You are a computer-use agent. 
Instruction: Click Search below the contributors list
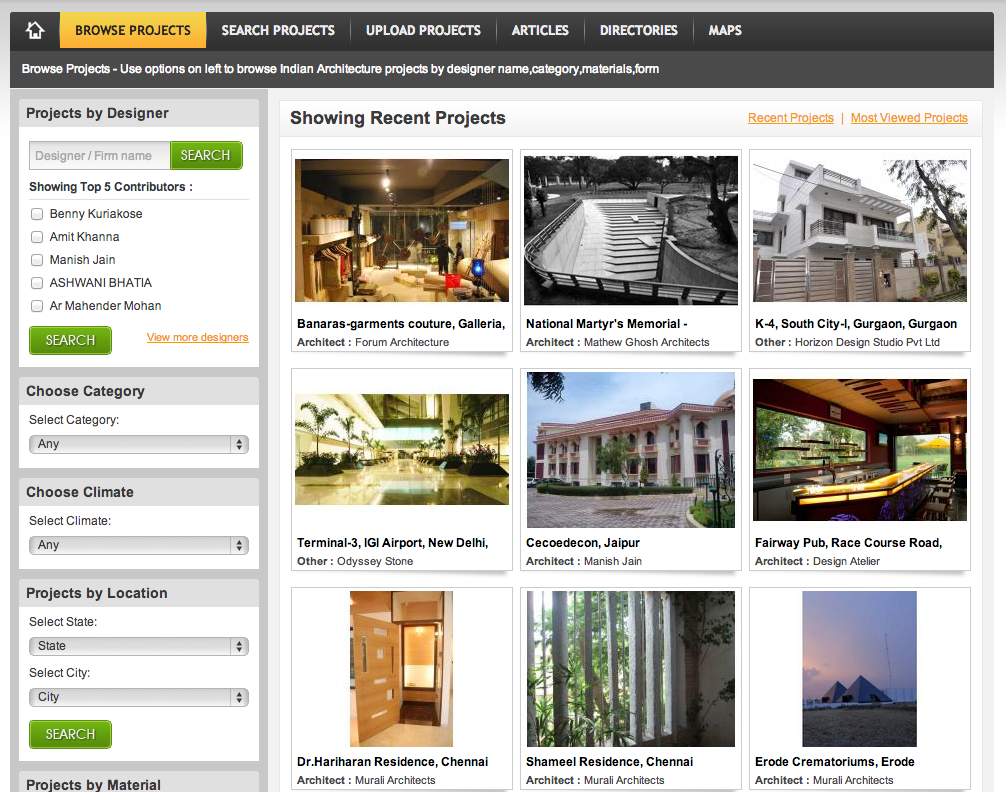pos(71,340)
